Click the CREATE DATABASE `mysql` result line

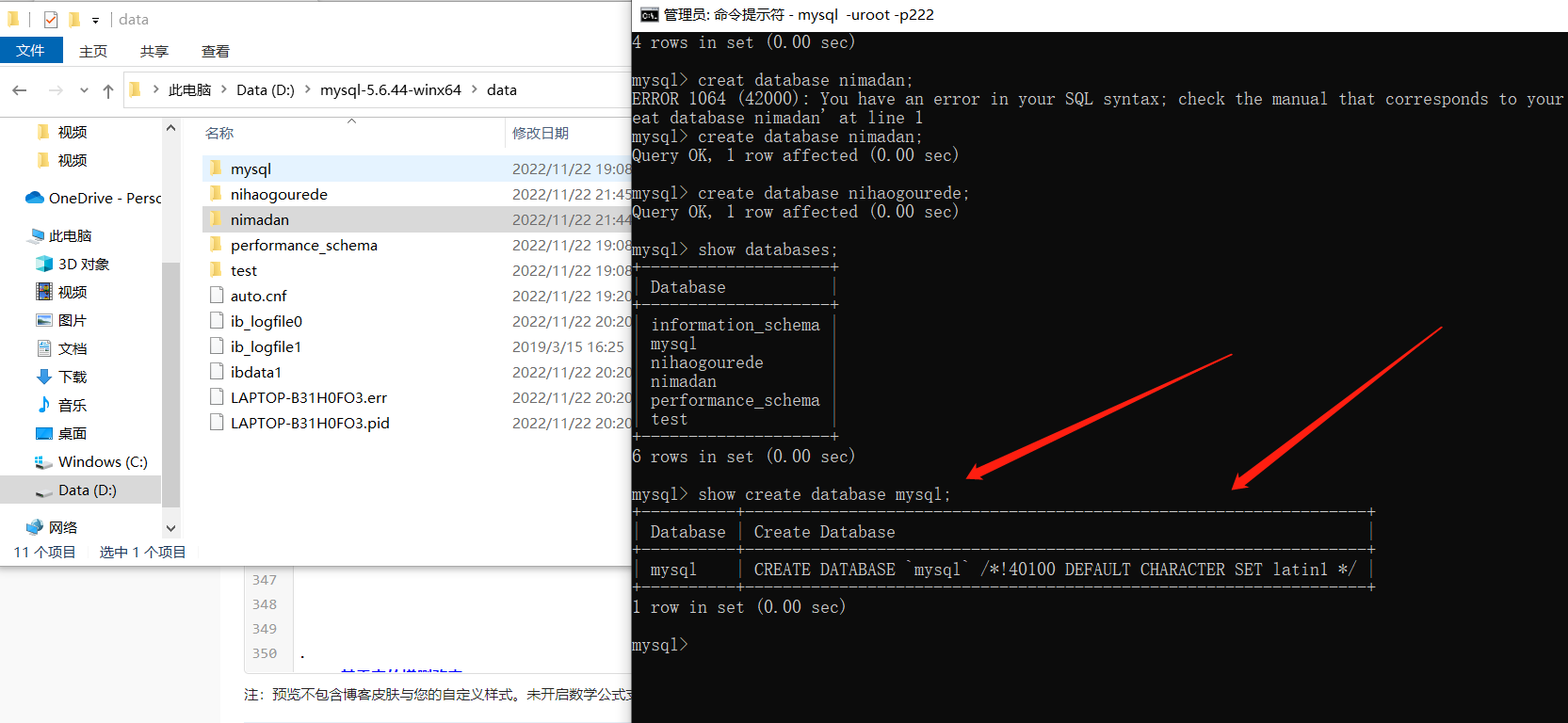tap(1055, 570)
